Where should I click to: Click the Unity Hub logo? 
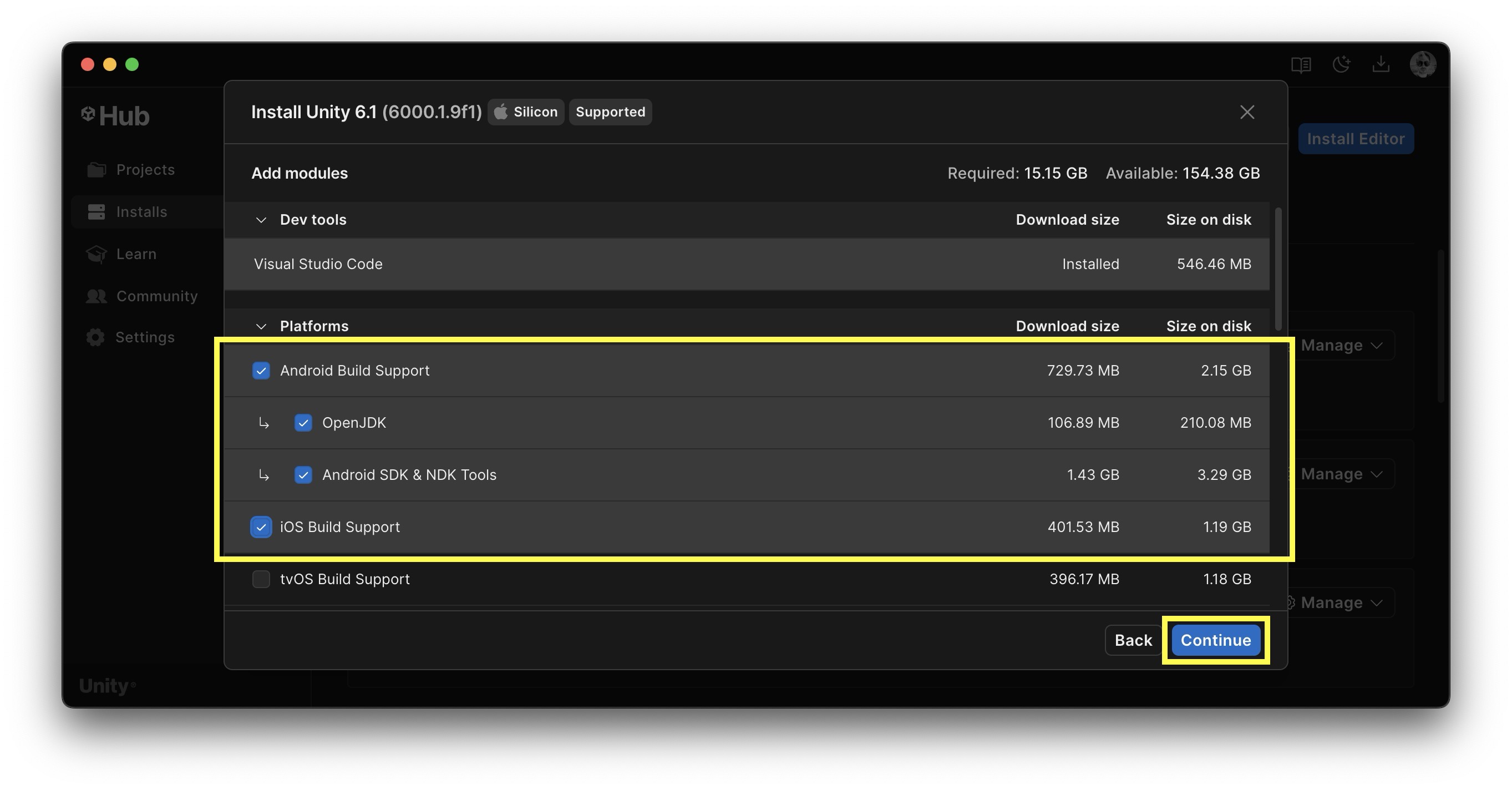point(115,115)
